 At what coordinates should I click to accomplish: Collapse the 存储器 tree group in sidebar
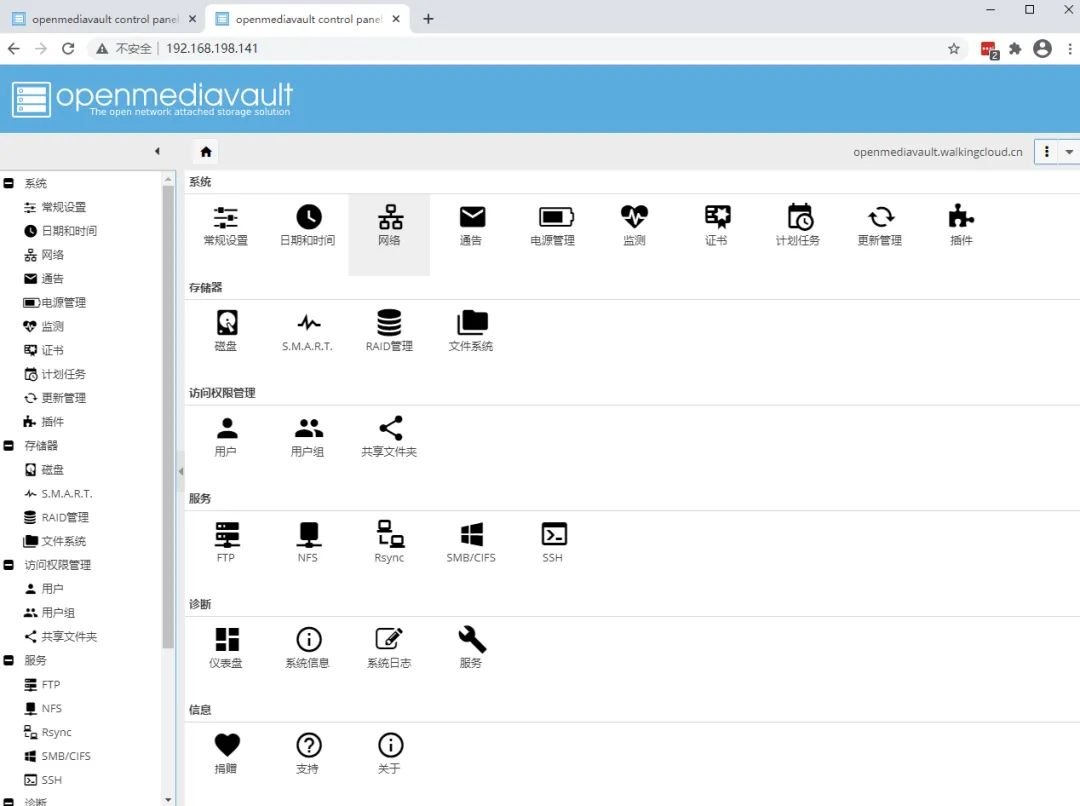9,445
